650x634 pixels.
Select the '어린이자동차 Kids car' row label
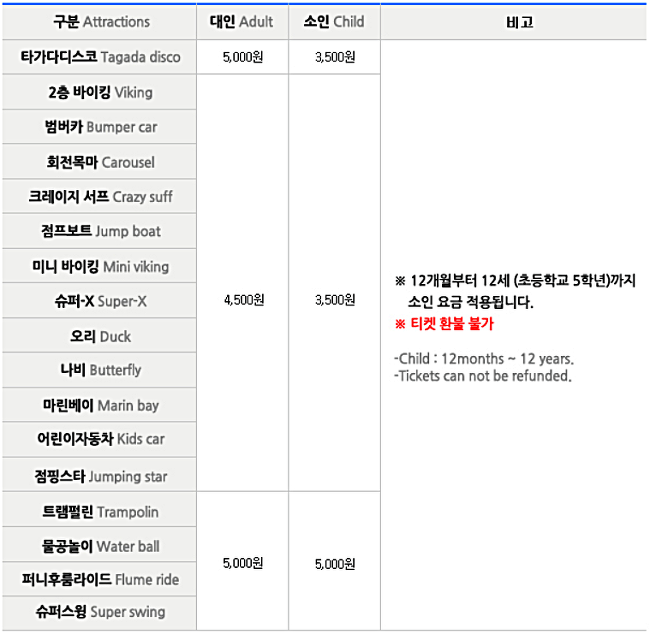(x=101, y=439)
